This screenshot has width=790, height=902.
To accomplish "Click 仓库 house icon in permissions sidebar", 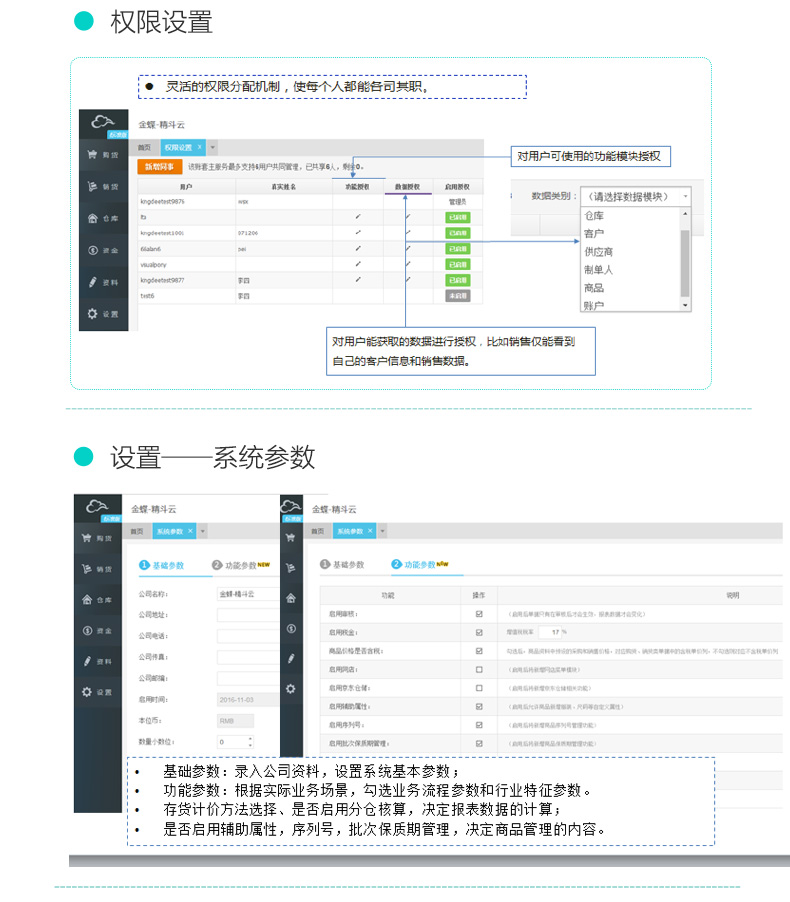I will point(92,218).
